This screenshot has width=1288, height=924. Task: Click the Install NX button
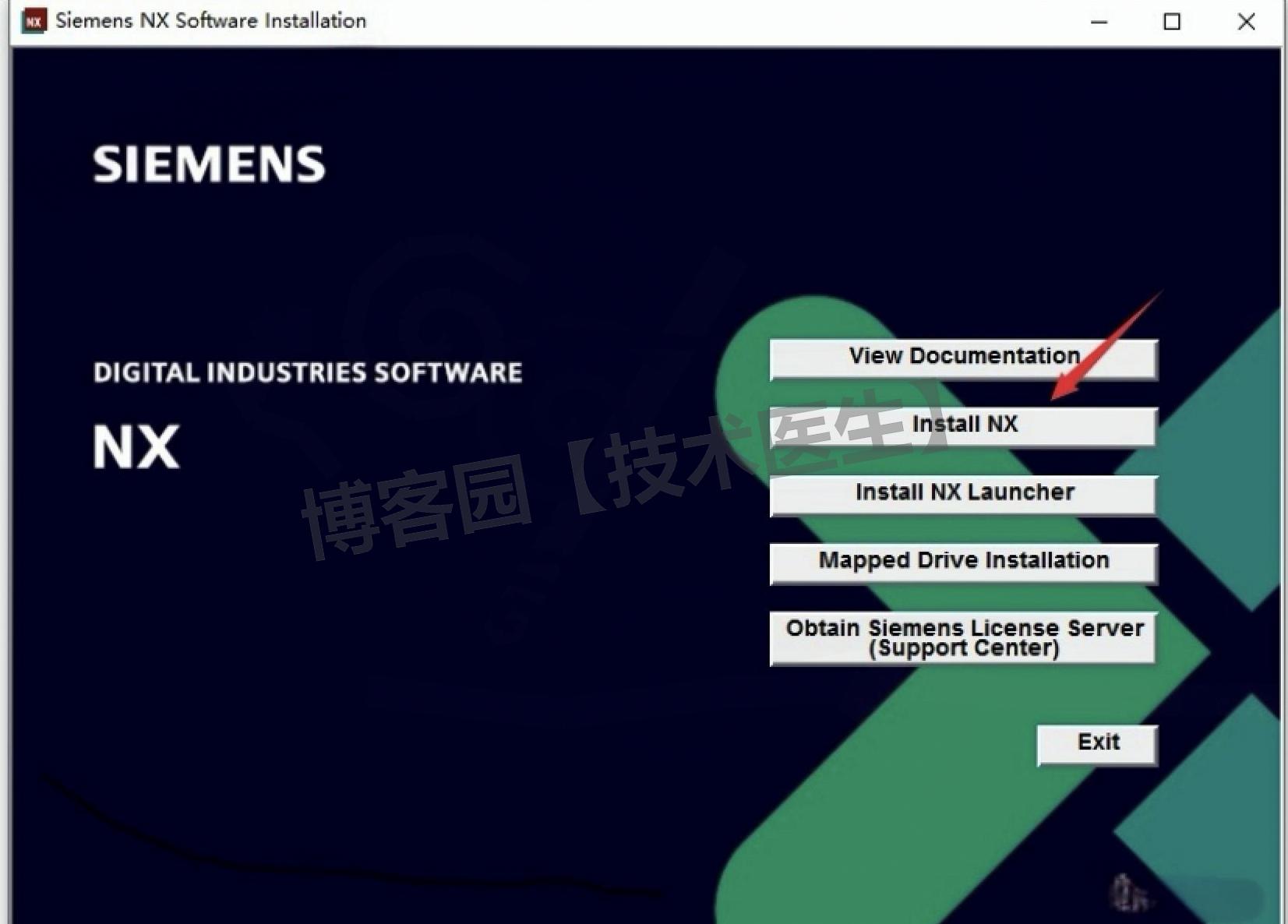tap(964, 427)
